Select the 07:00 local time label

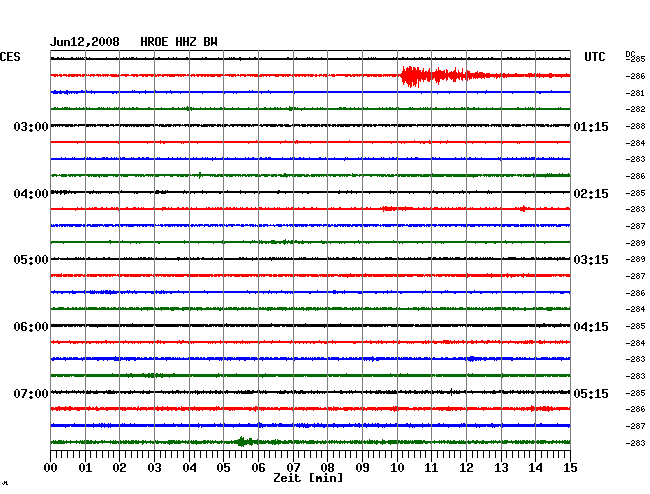[31, 393]
